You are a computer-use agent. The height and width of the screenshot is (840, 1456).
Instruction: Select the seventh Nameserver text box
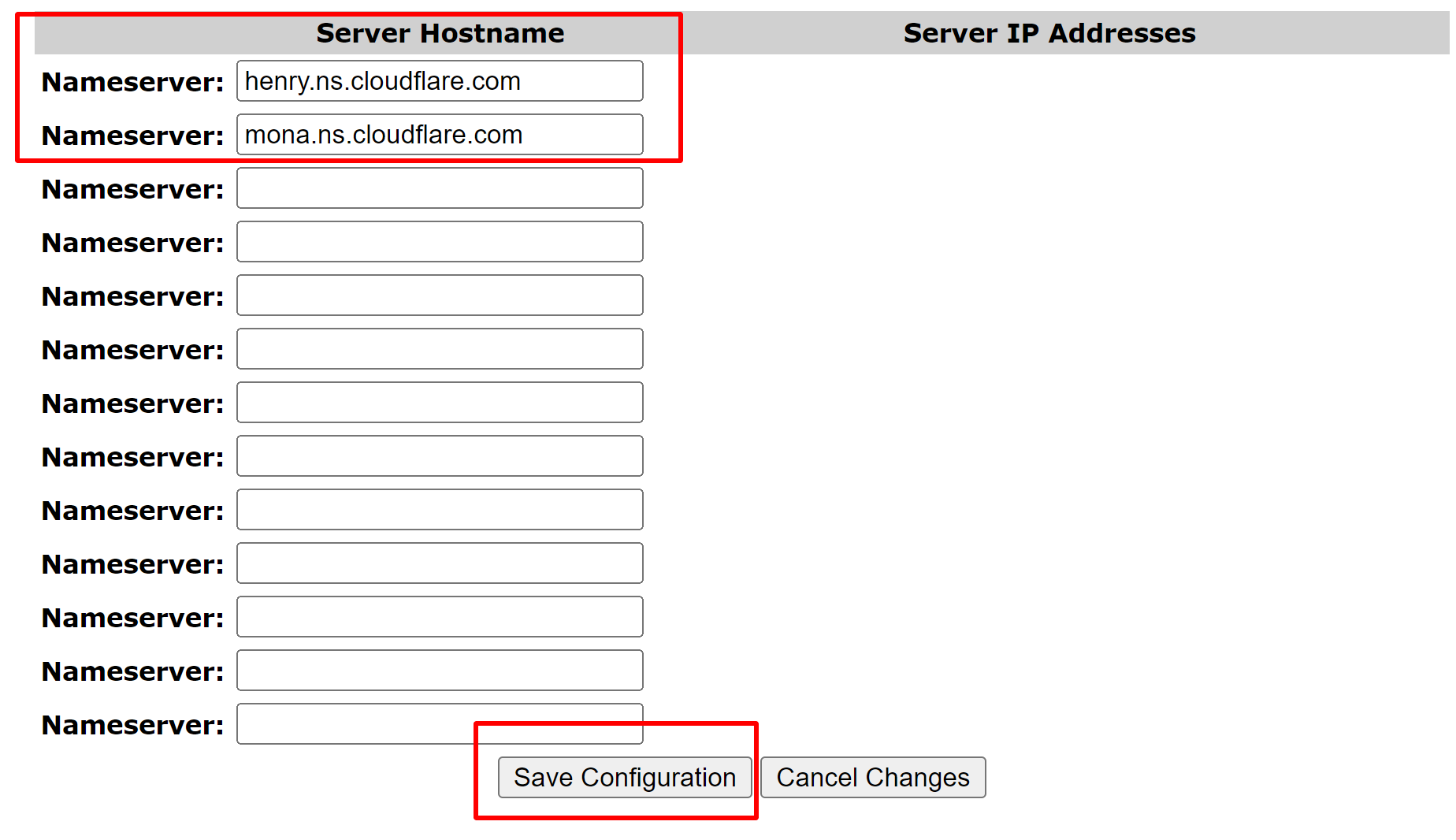pyautogui.click(x=439, y=403)
